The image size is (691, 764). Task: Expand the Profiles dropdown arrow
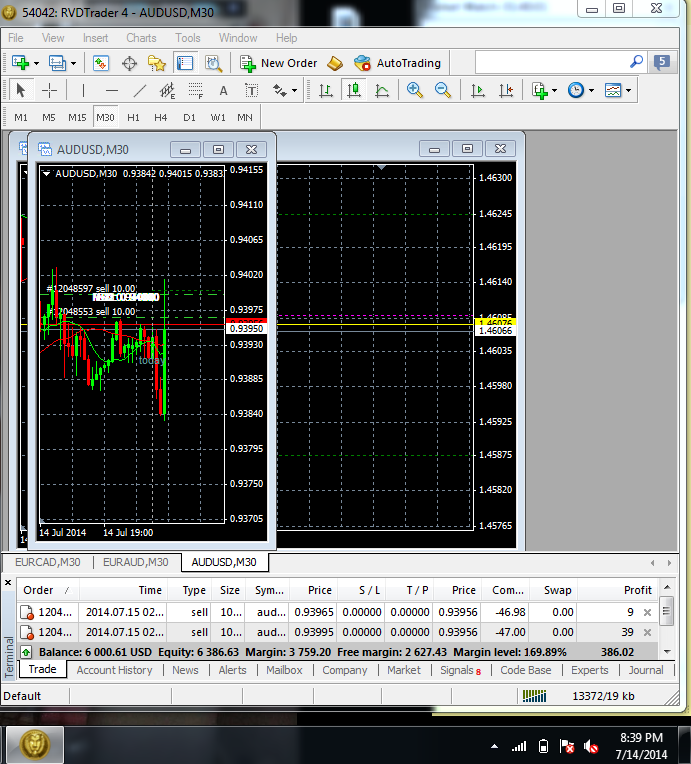[73, 63]
